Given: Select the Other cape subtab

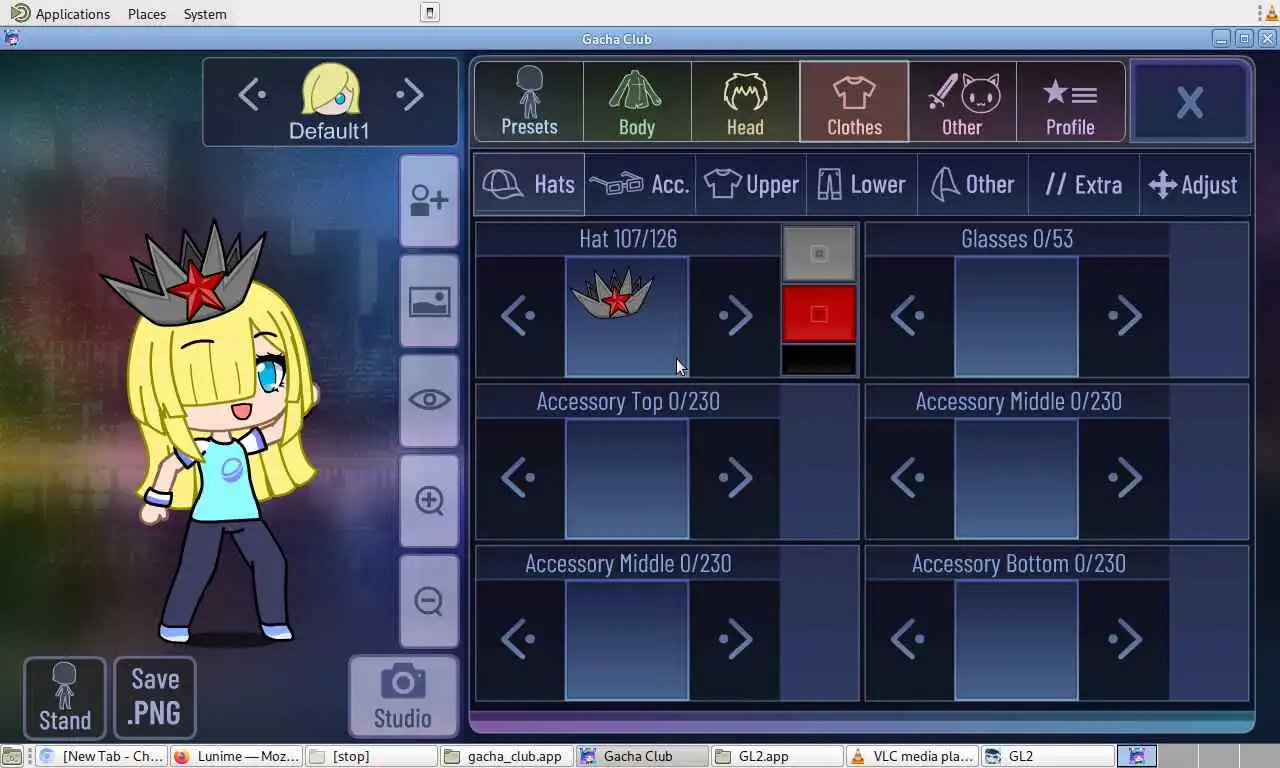Looking at the screenshot, I should 973,184.
